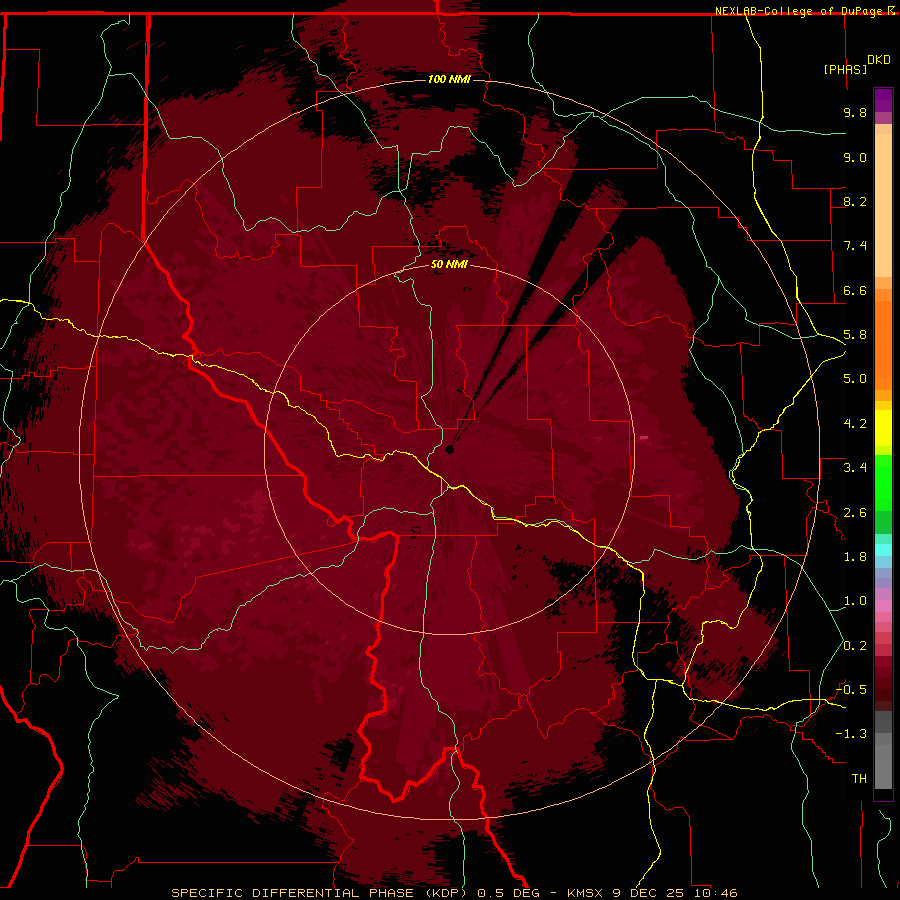Pick the large peach color bar segment

pyautogui.click(x=883, y=205)
